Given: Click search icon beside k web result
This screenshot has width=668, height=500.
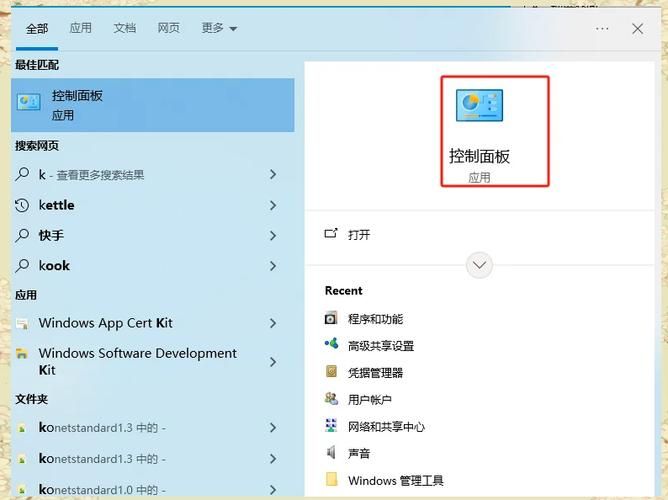Looking at the screenshot, I should 22,174.
